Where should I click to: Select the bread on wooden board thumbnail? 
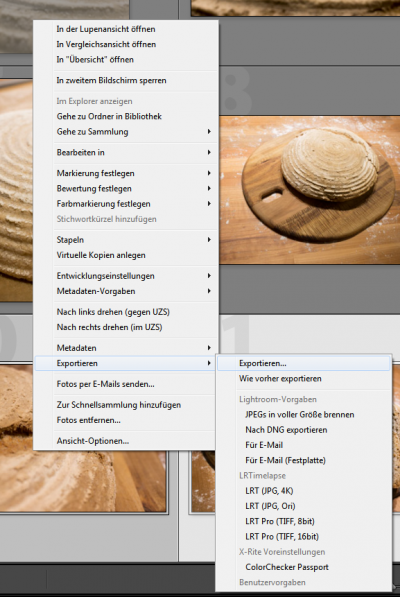click(x=309, y=190)
